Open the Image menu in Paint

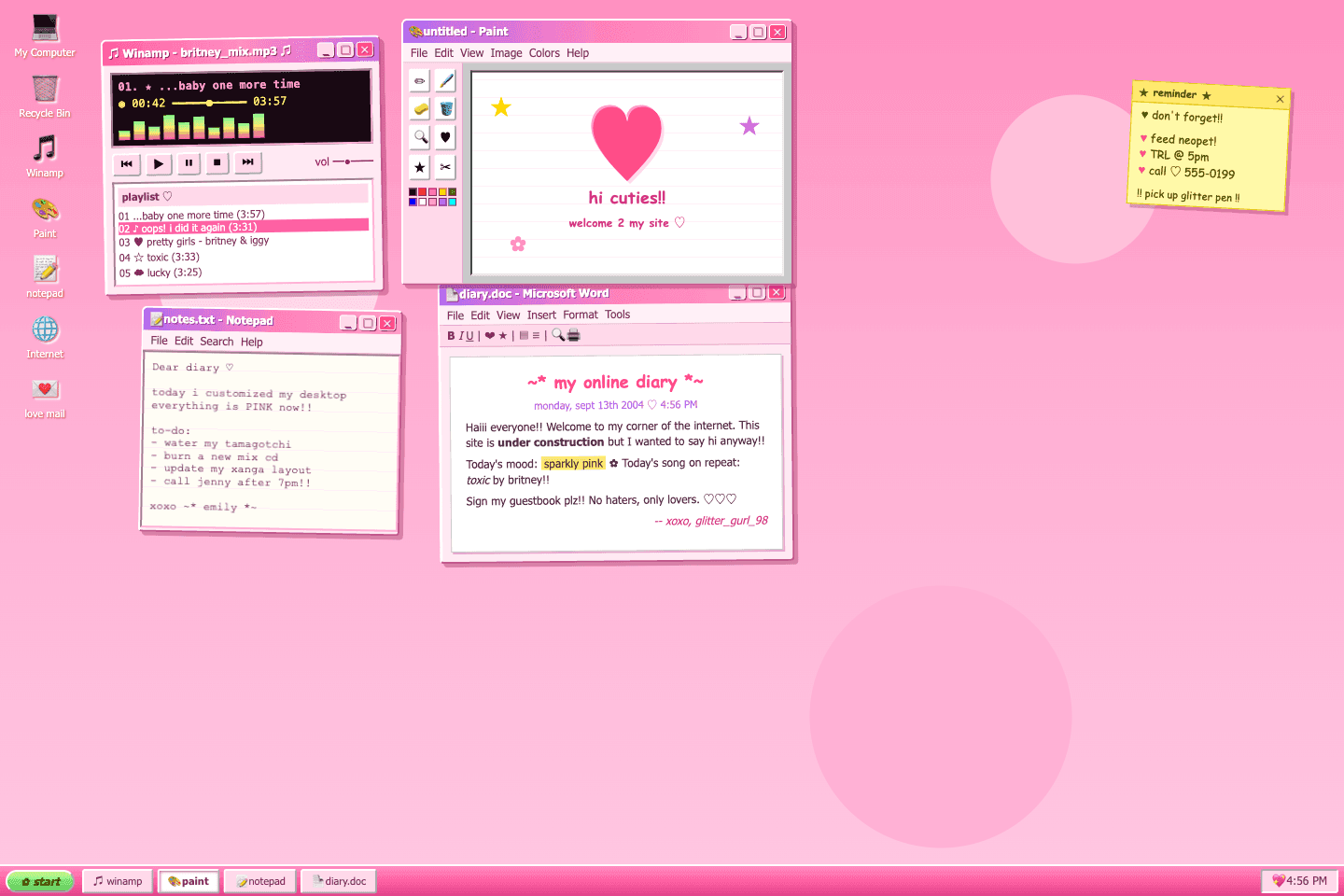[x=506, y=53]
